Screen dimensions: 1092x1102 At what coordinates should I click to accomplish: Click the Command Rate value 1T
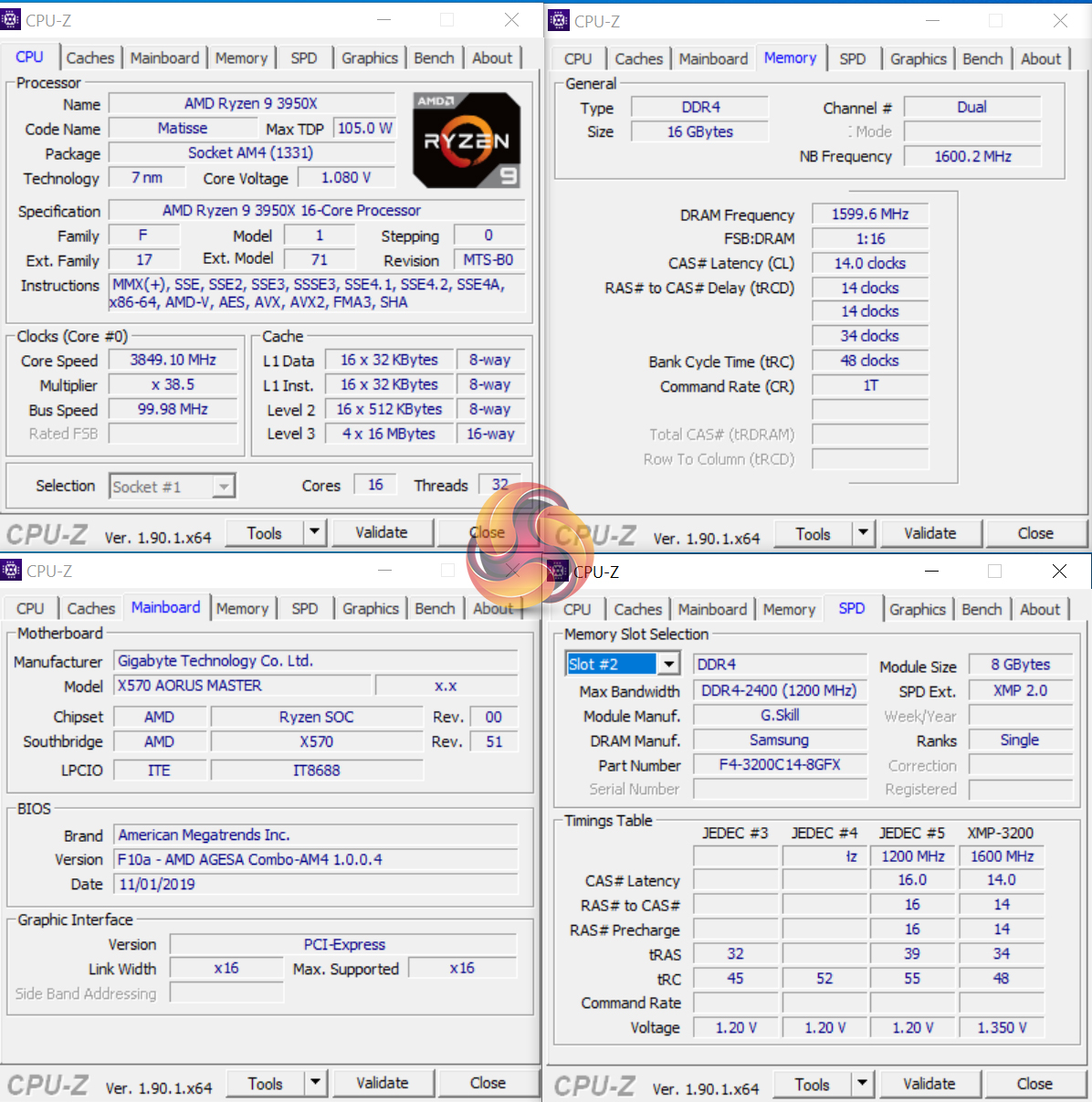click(x=870, y=385)
